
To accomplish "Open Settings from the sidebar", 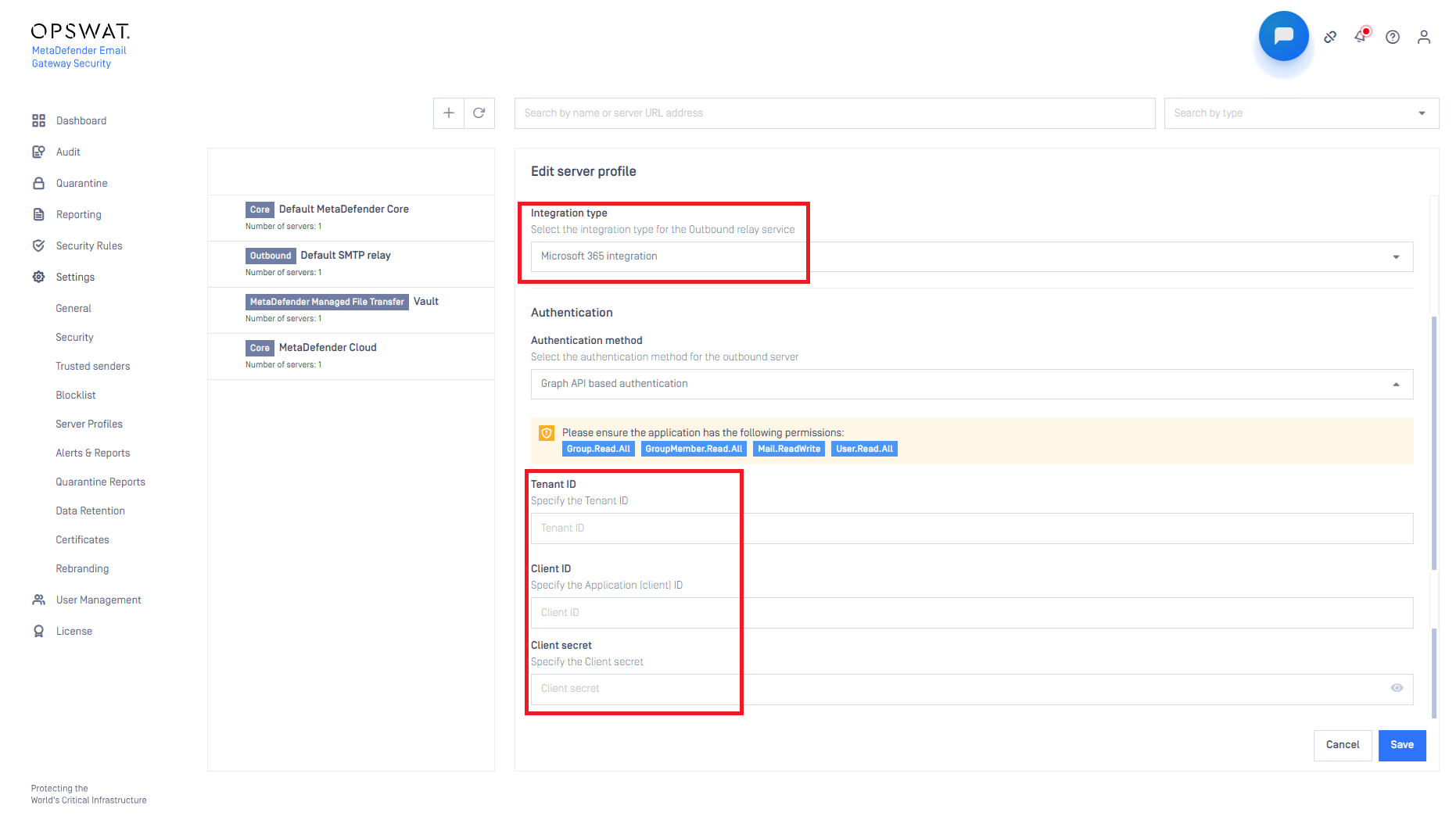I will click(75, 277).
